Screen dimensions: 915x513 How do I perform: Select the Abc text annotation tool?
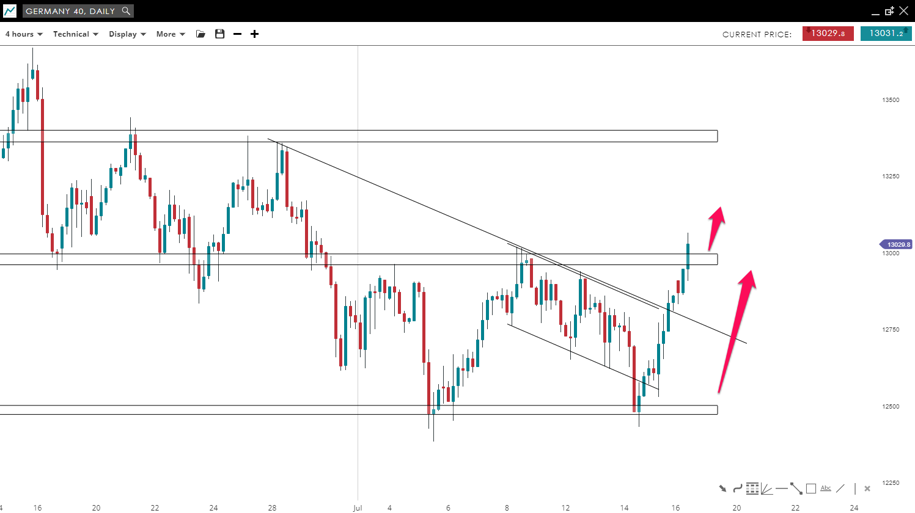[x=826, y=489]
